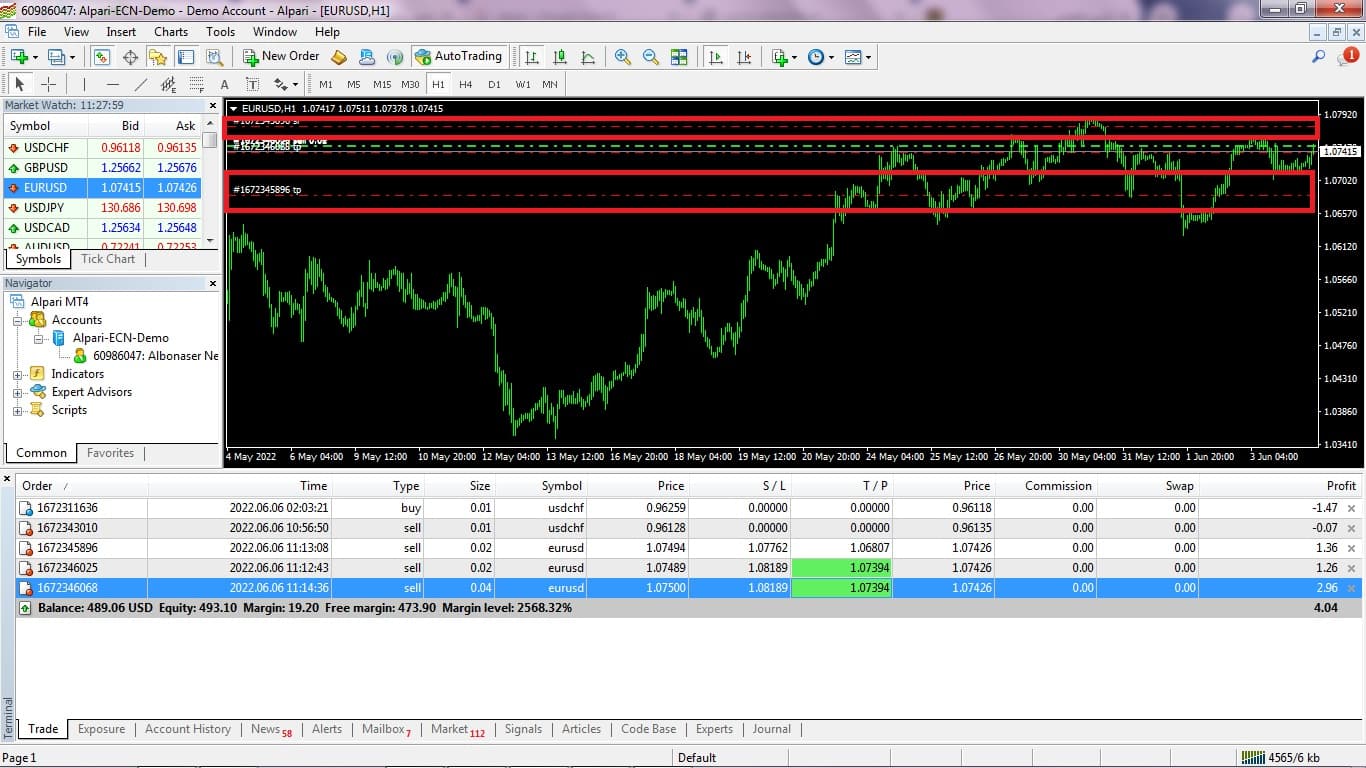This screenshot has height=768, width=1366.
Task: Toggle Auto Scroll chart icon
Action: pyautogui.click(x=715, y=57)
